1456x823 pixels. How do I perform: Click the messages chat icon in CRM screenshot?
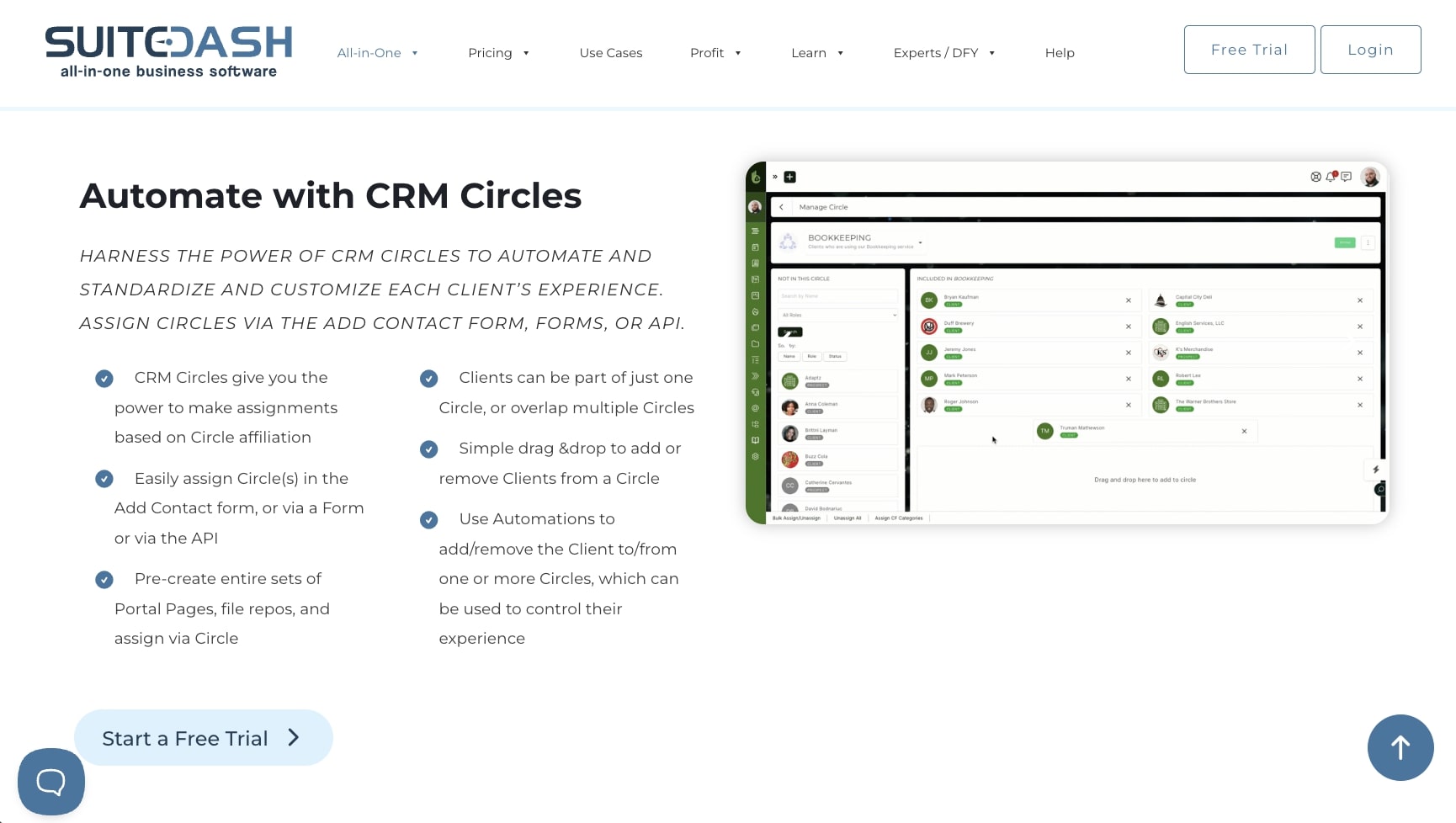point(1347,177)
